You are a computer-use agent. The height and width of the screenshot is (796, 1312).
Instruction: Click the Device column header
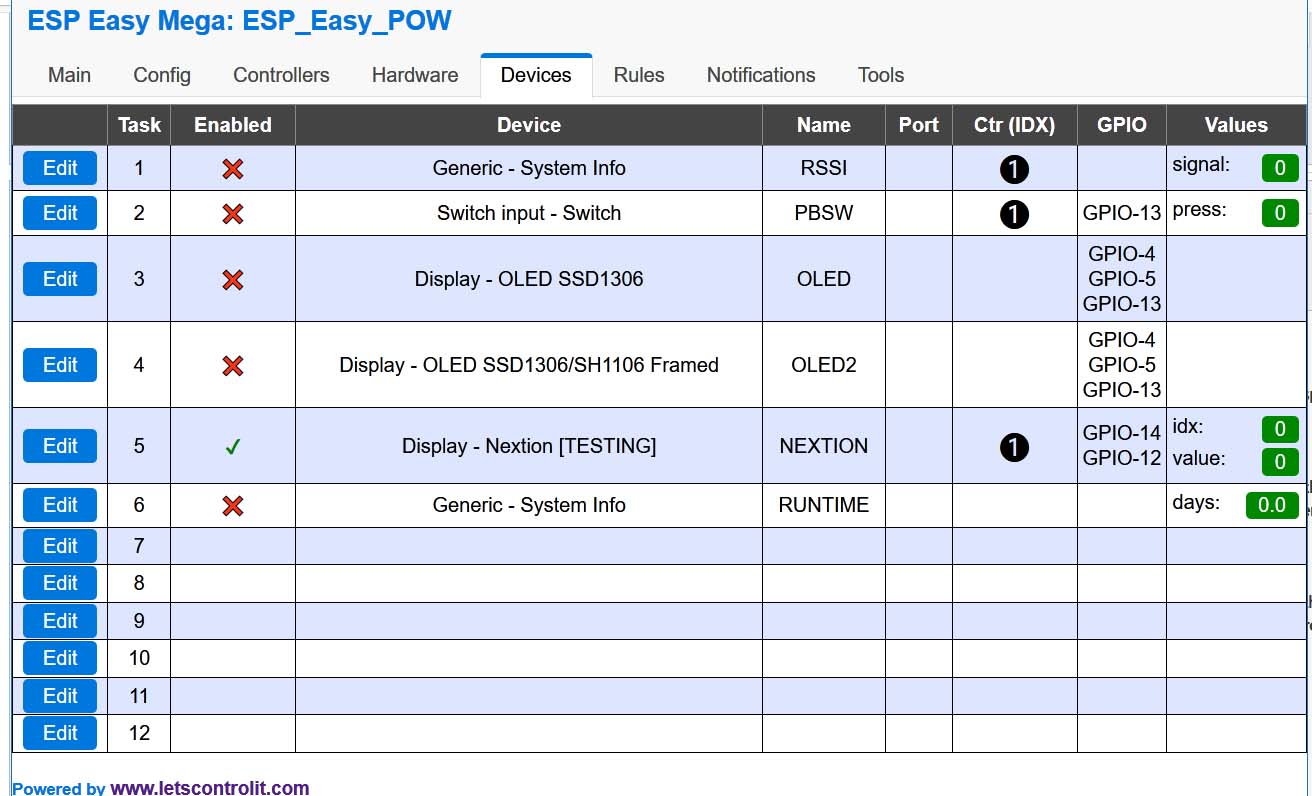click(529, 125)
